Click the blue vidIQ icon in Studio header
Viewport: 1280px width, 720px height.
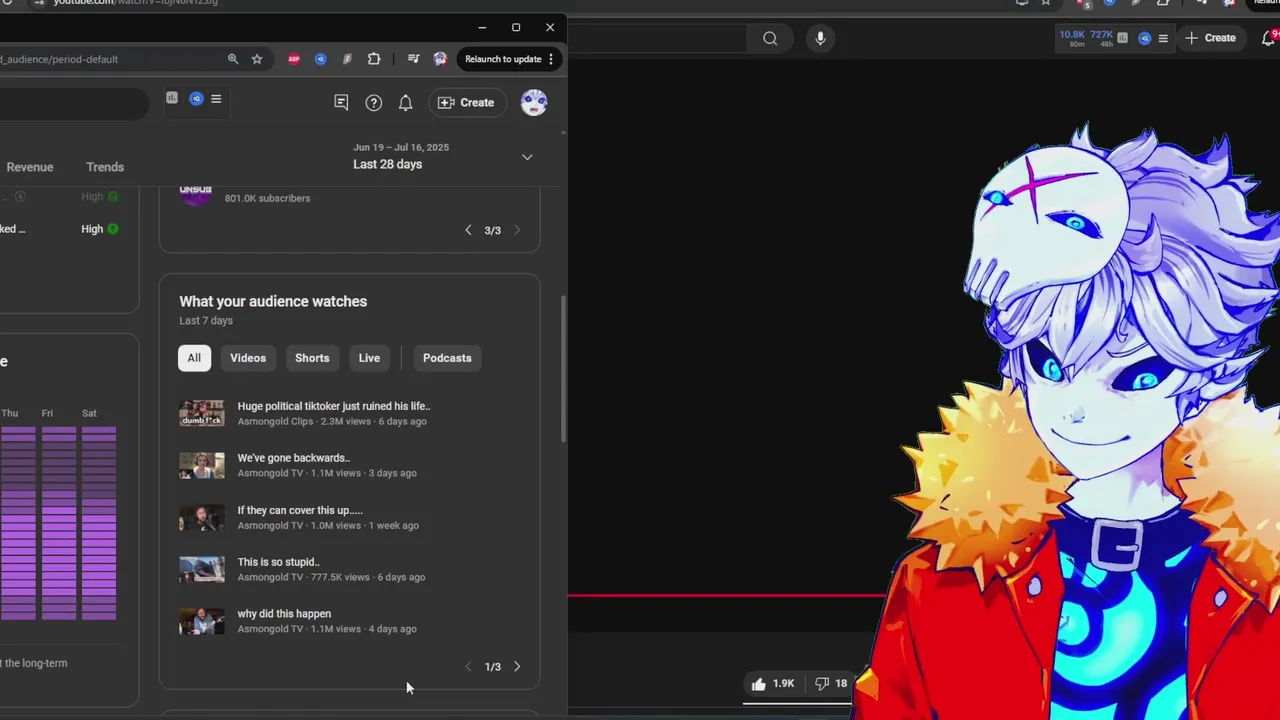point(196,98)
